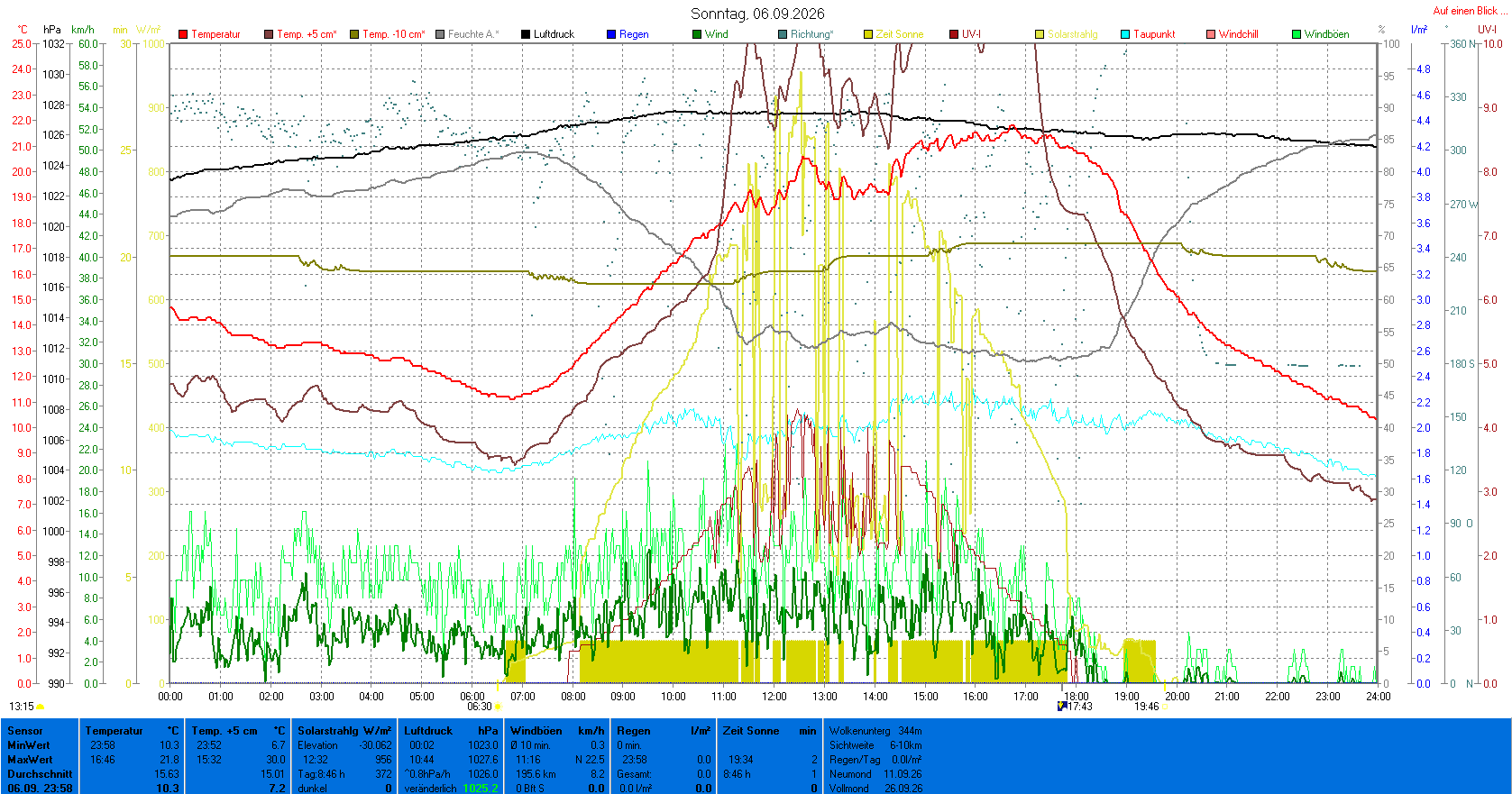Click the 'UV-I' legend label
The image size is (1512, 794).
(x=971, y=34)
